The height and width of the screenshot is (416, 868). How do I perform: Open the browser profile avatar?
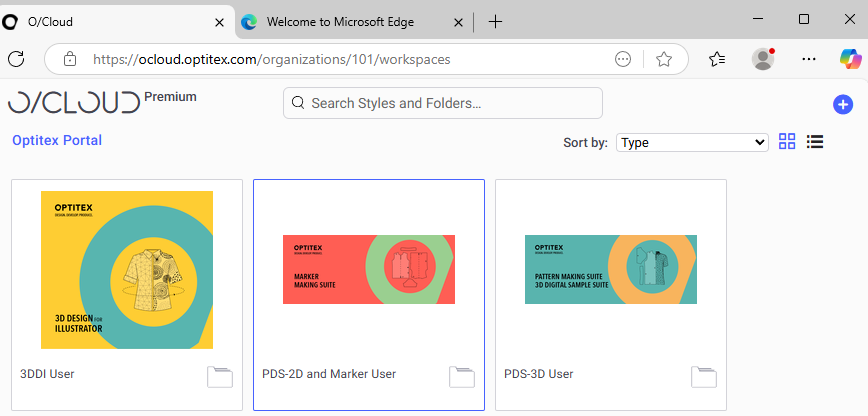[763, 59]
